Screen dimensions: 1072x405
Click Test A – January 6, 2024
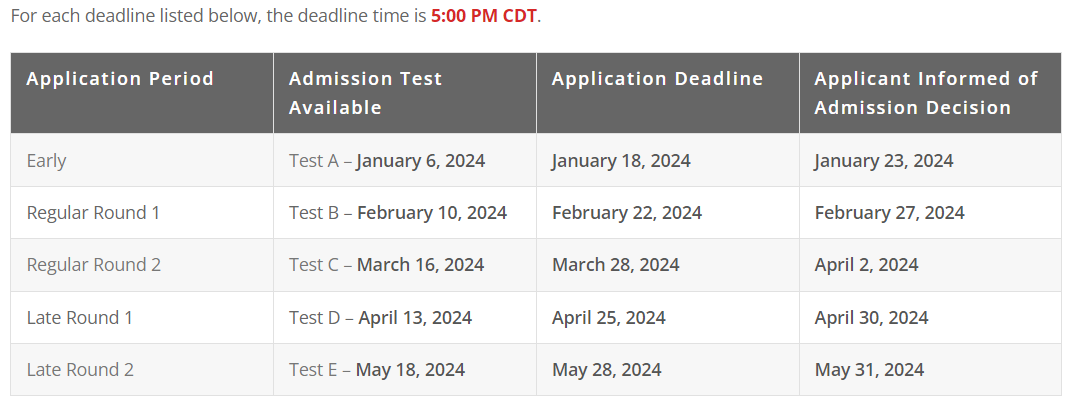tap(387, 161)
